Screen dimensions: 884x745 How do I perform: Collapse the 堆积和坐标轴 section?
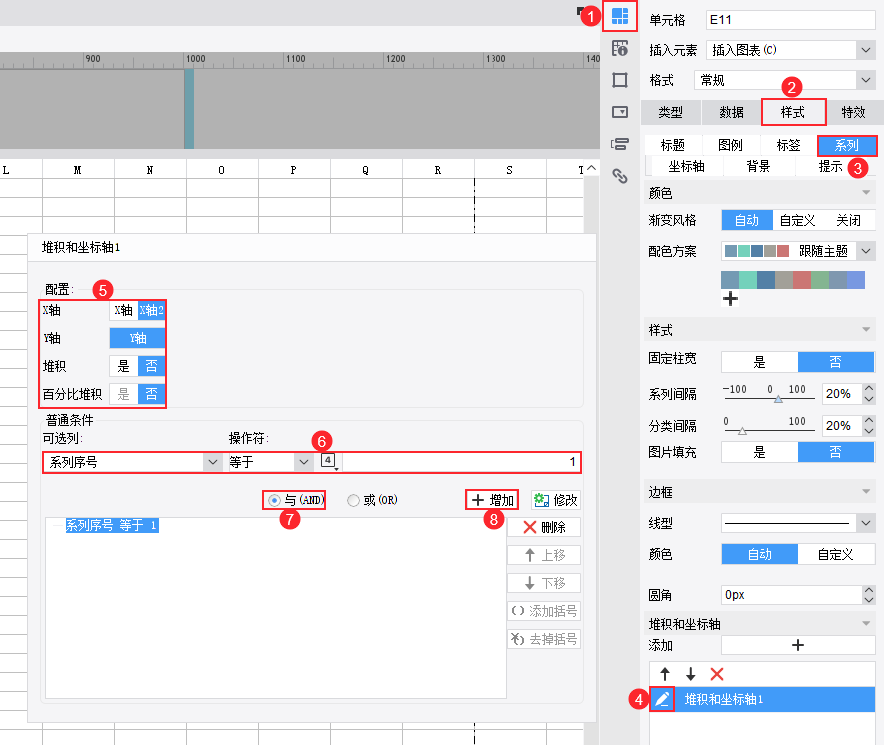(x=866, y=623)
